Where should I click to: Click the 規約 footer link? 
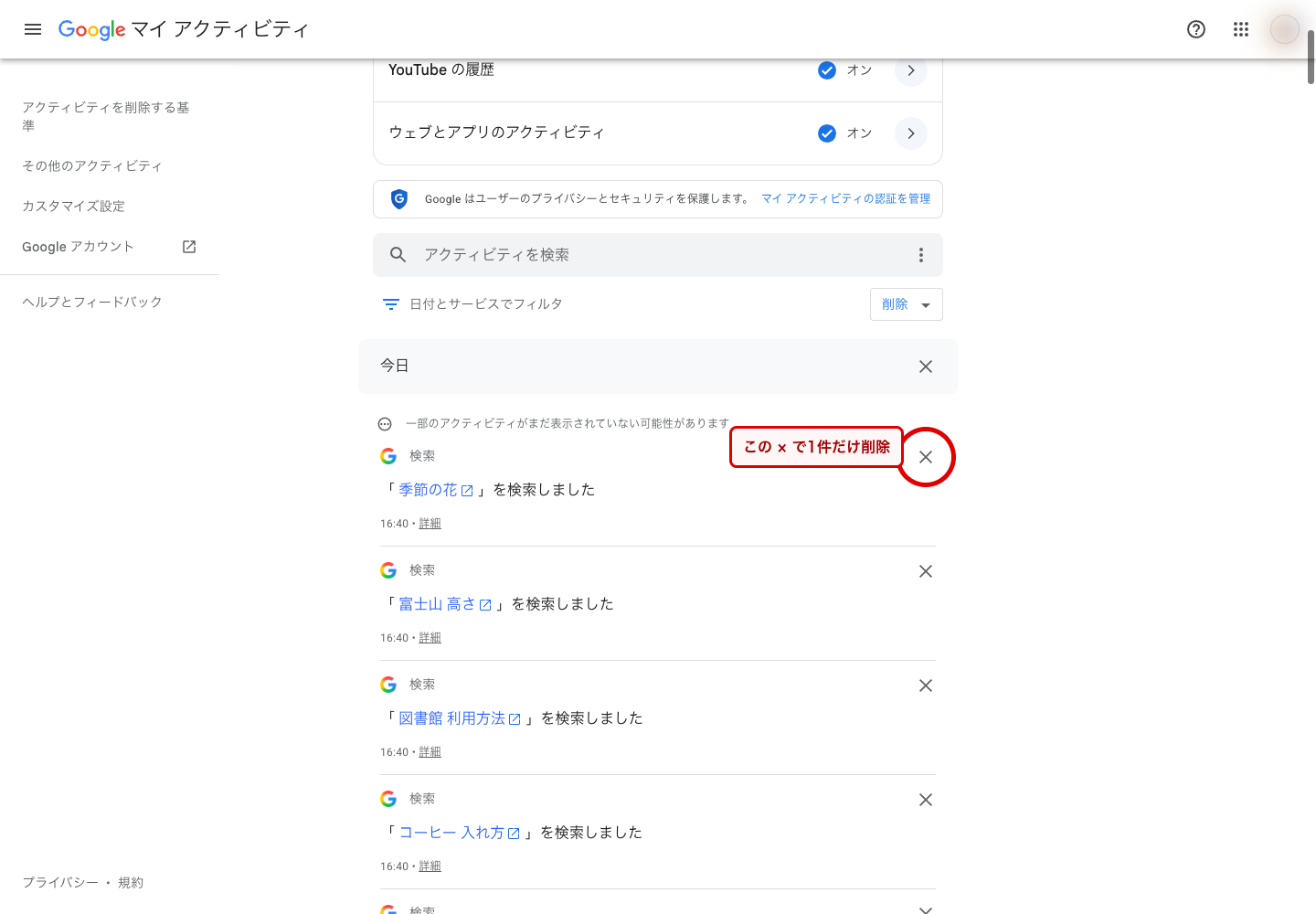tap(131, 882)
